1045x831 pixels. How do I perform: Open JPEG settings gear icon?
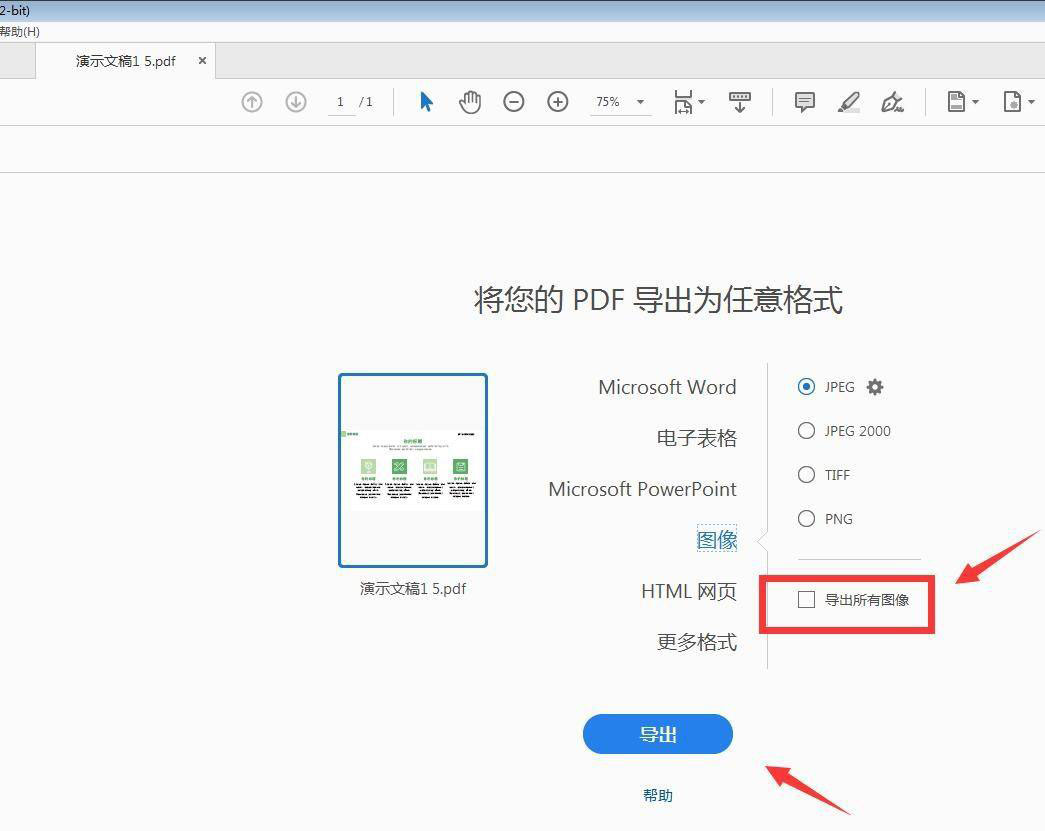coord(875,387)
